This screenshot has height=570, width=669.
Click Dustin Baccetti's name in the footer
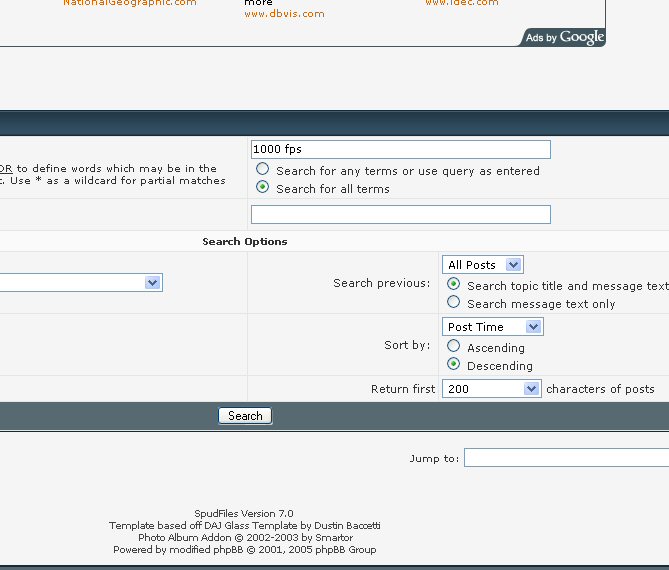point(347,525)
